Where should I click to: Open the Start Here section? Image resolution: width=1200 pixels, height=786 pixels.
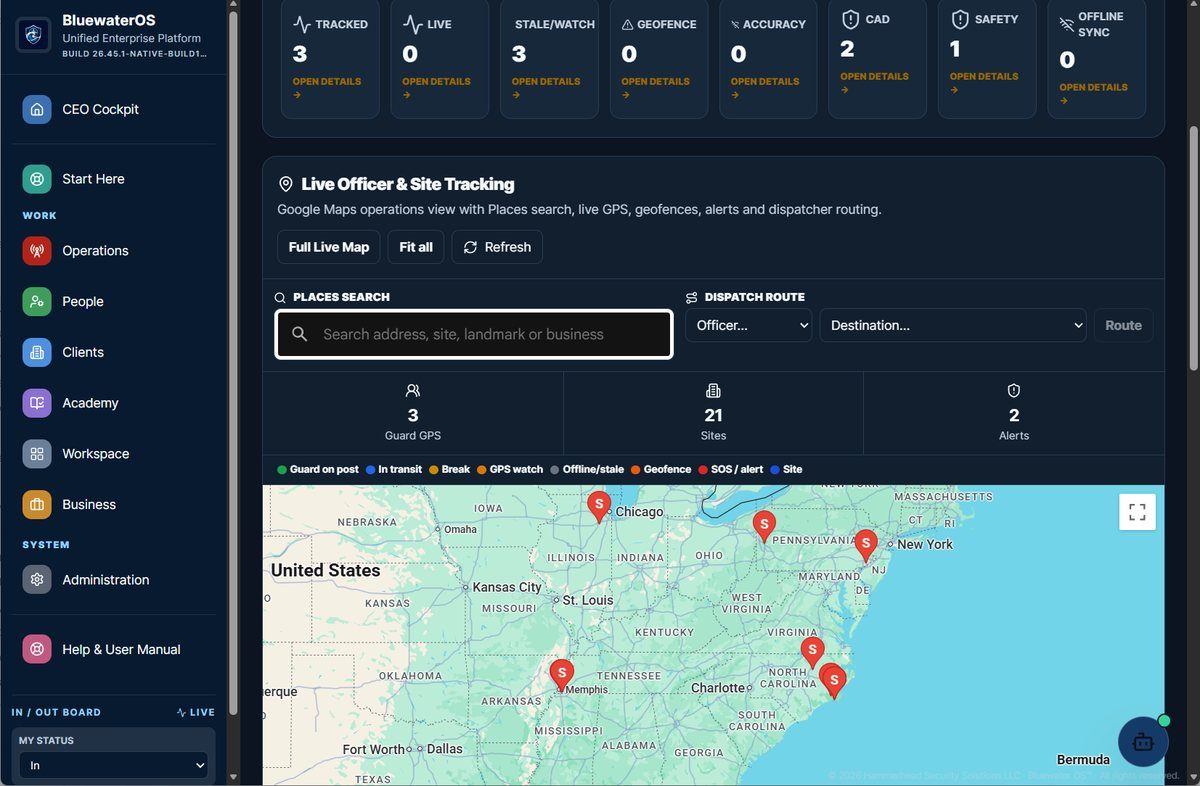(x=118, y=179)
